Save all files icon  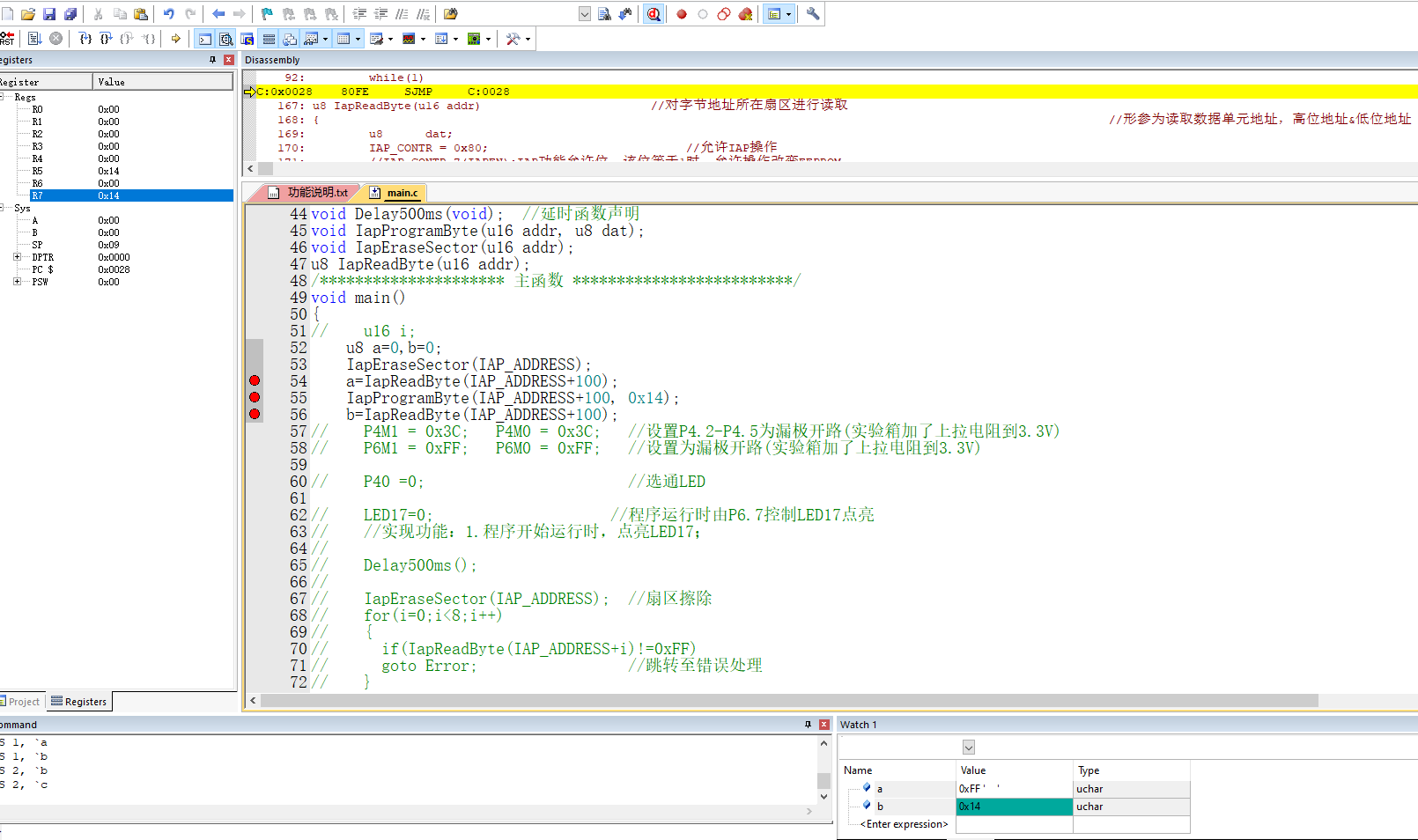point(70,14)
